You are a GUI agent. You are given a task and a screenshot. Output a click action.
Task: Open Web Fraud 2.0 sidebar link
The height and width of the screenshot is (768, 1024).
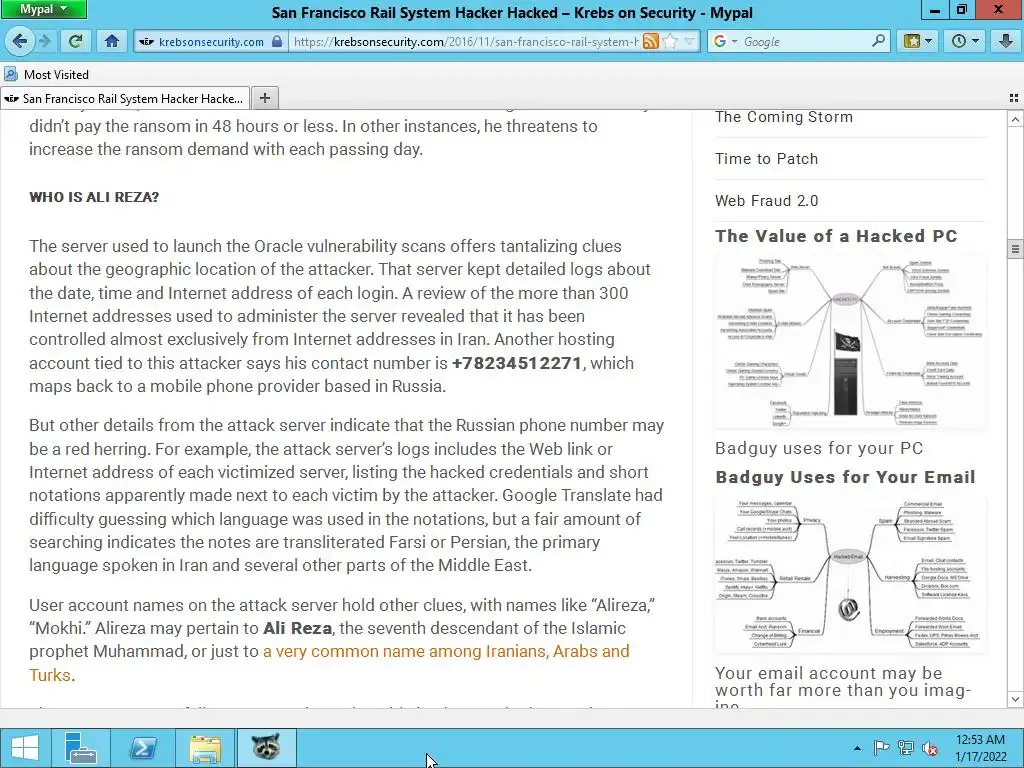click(766, 200)
